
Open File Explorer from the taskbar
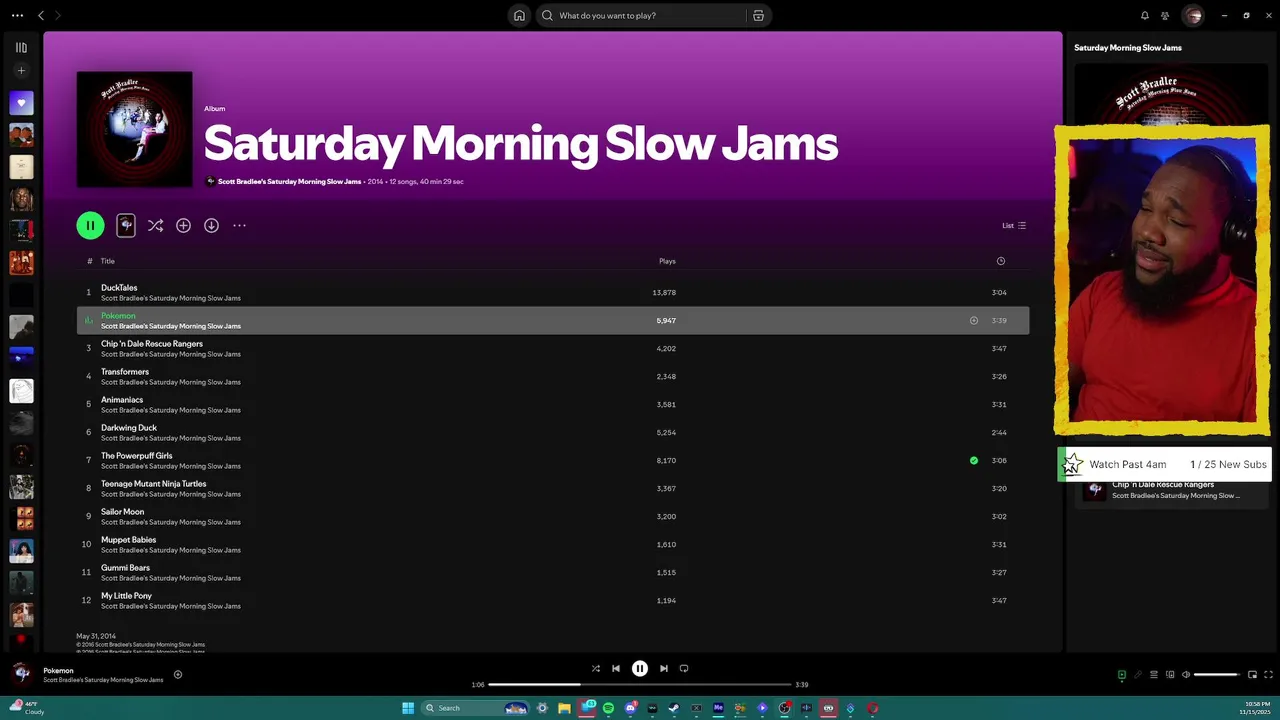click(x=564, y=708)
